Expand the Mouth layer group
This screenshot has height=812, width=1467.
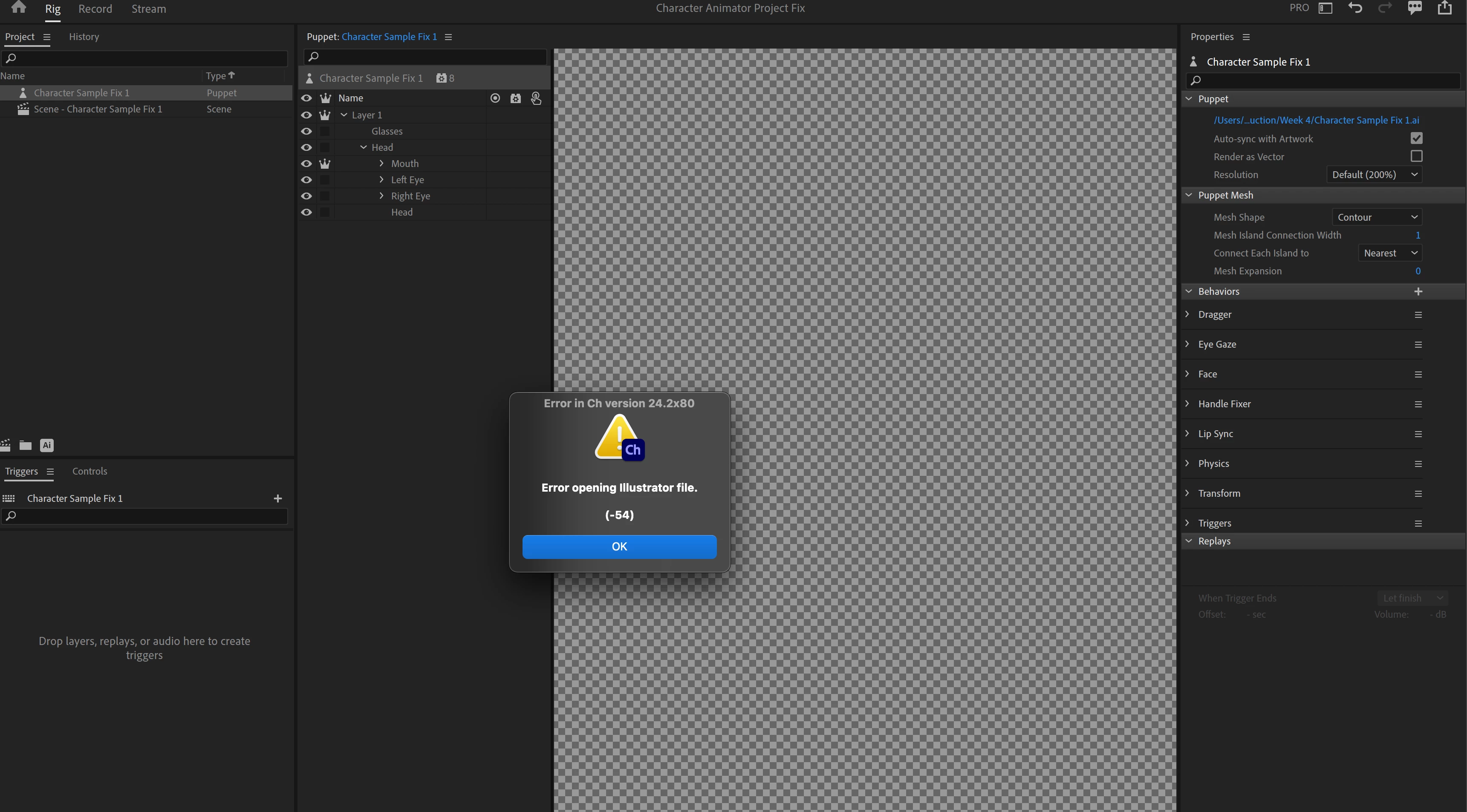[381, 164]
